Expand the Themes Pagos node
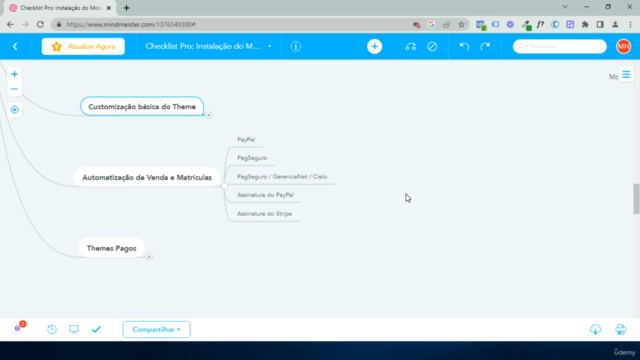The width and height of the screenshot is (640, 360). tap(149, 257)
